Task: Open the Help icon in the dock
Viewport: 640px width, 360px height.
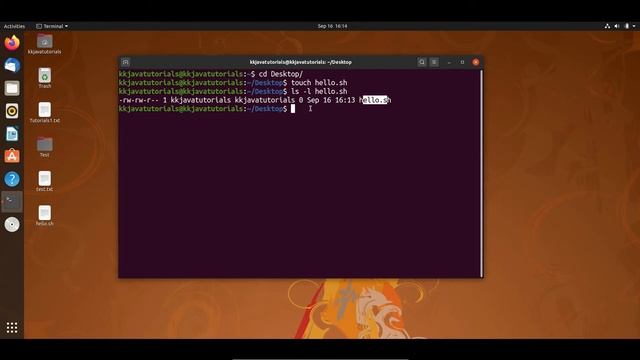Action: [12, 179]
